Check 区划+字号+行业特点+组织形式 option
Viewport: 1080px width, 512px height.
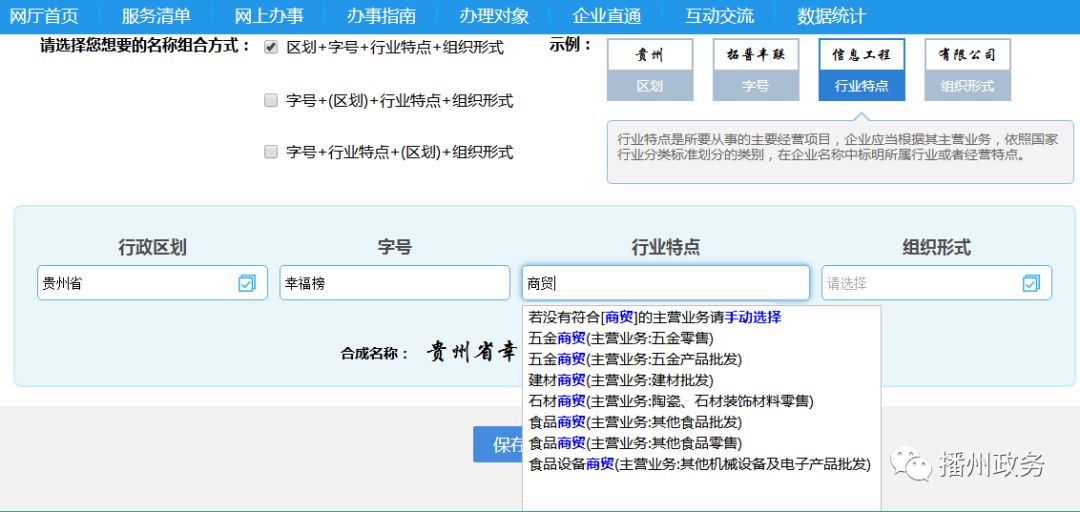click(x=271, y=47)
